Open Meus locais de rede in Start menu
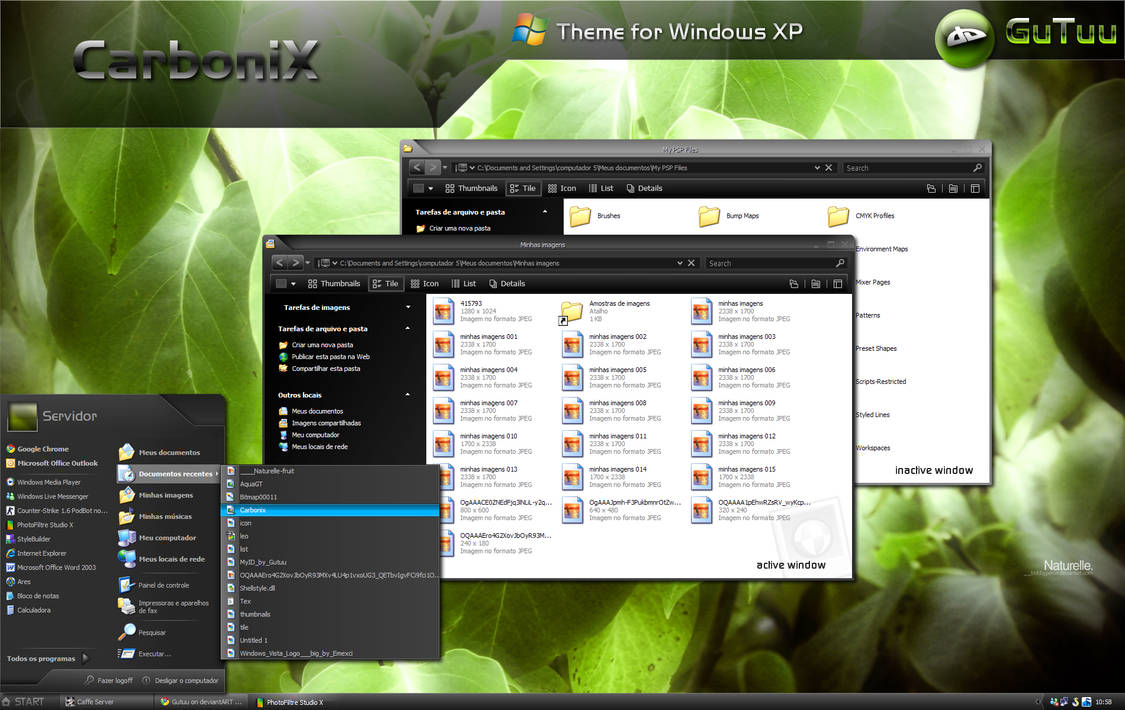The width and height of the screenshot is (1125, 710). tap(162, 559)
